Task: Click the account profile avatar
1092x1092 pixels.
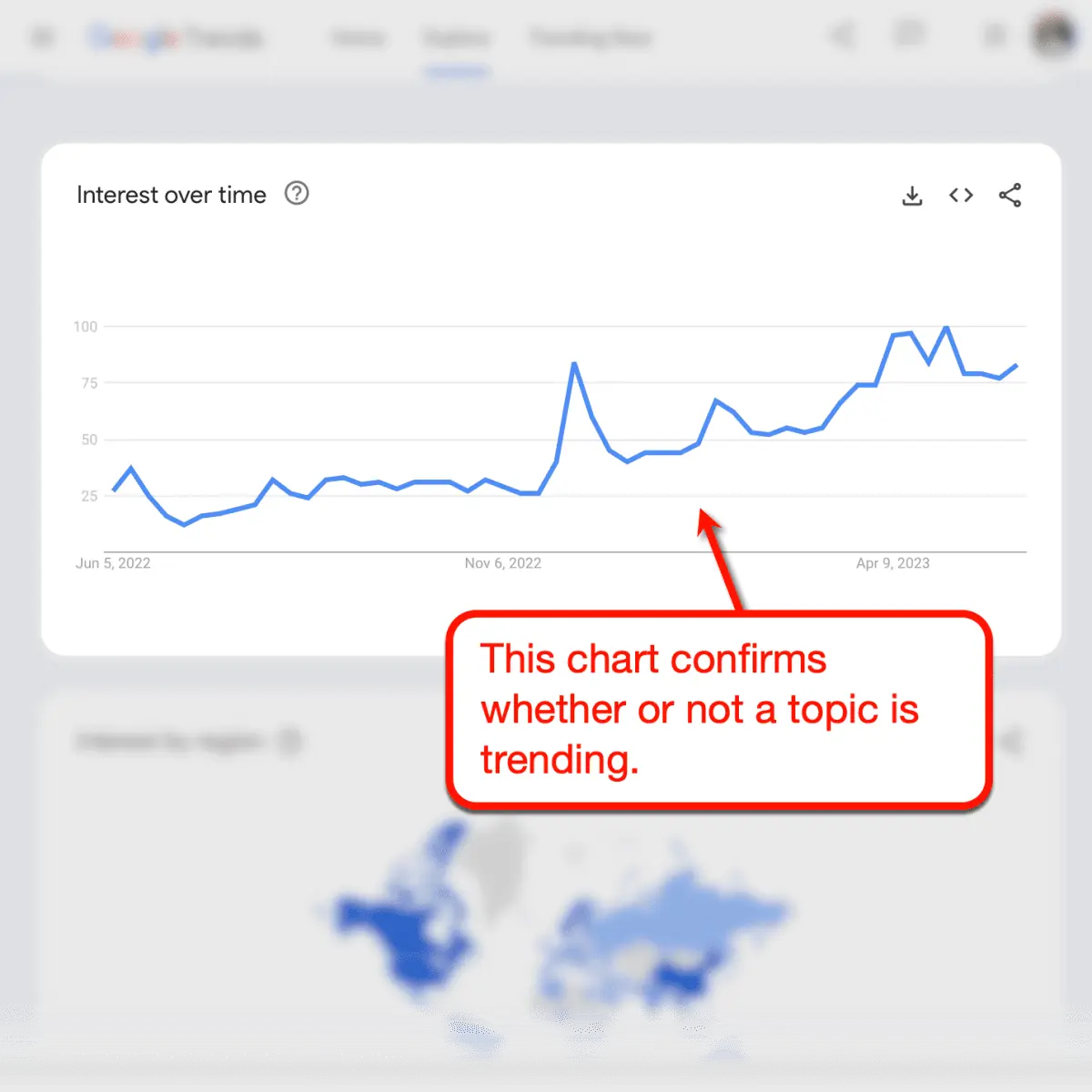Action: pos(1054,35)
